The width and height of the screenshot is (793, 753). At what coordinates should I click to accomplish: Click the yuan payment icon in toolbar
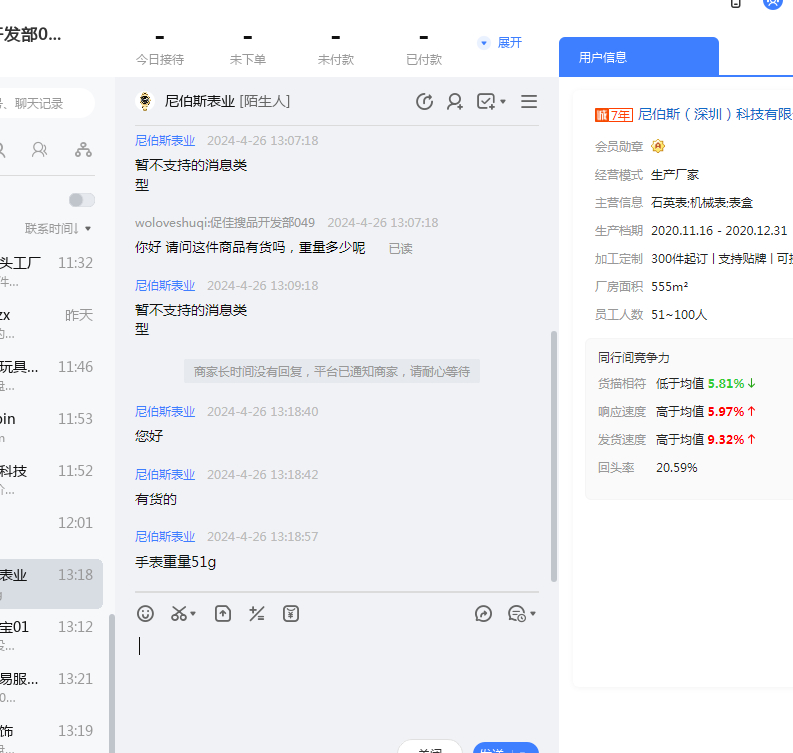point(291,614)
